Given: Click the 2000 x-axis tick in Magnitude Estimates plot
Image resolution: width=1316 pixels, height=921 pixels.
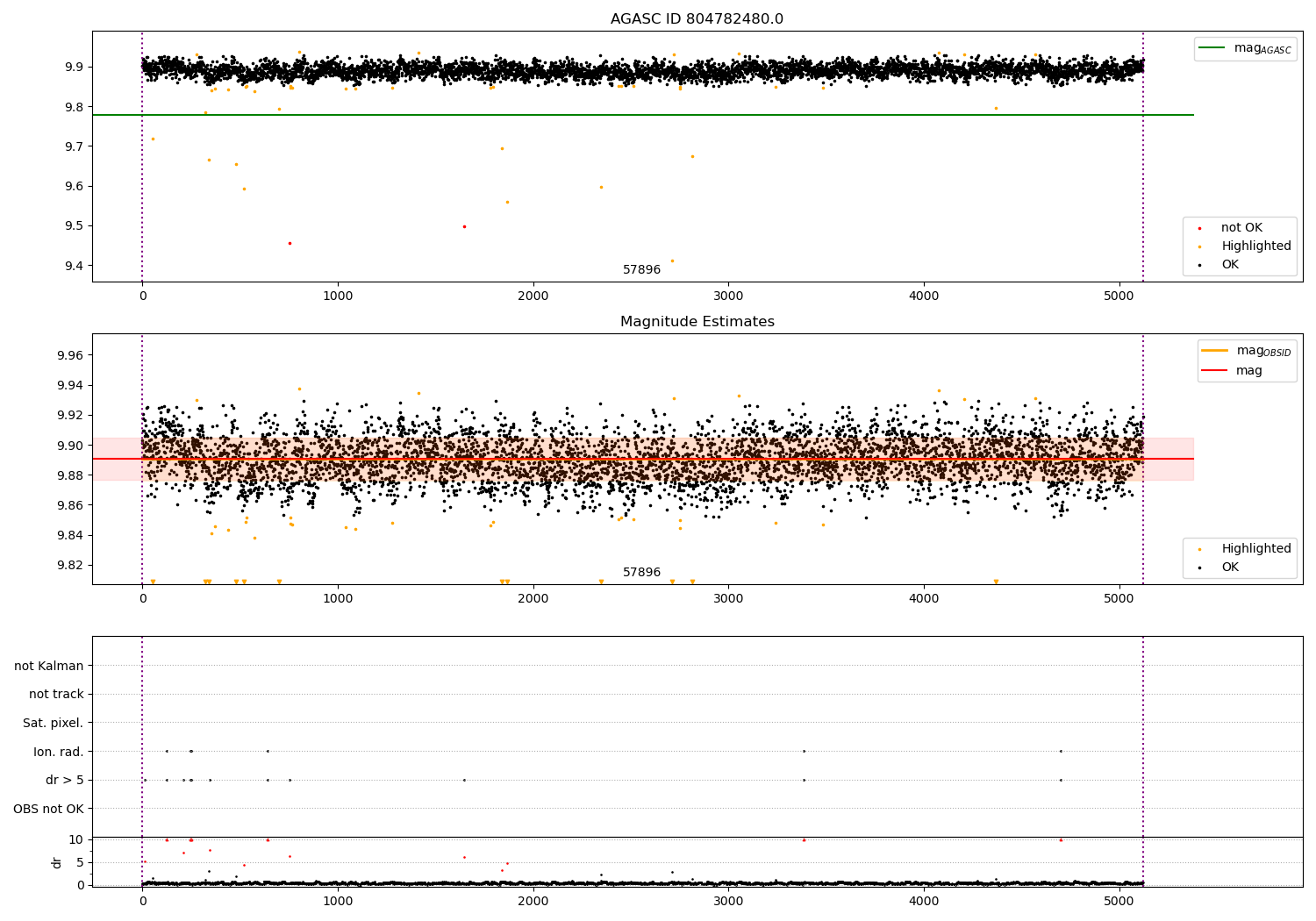Looking at the screenshot, I should pyautogui.click(x=533, y=599).
